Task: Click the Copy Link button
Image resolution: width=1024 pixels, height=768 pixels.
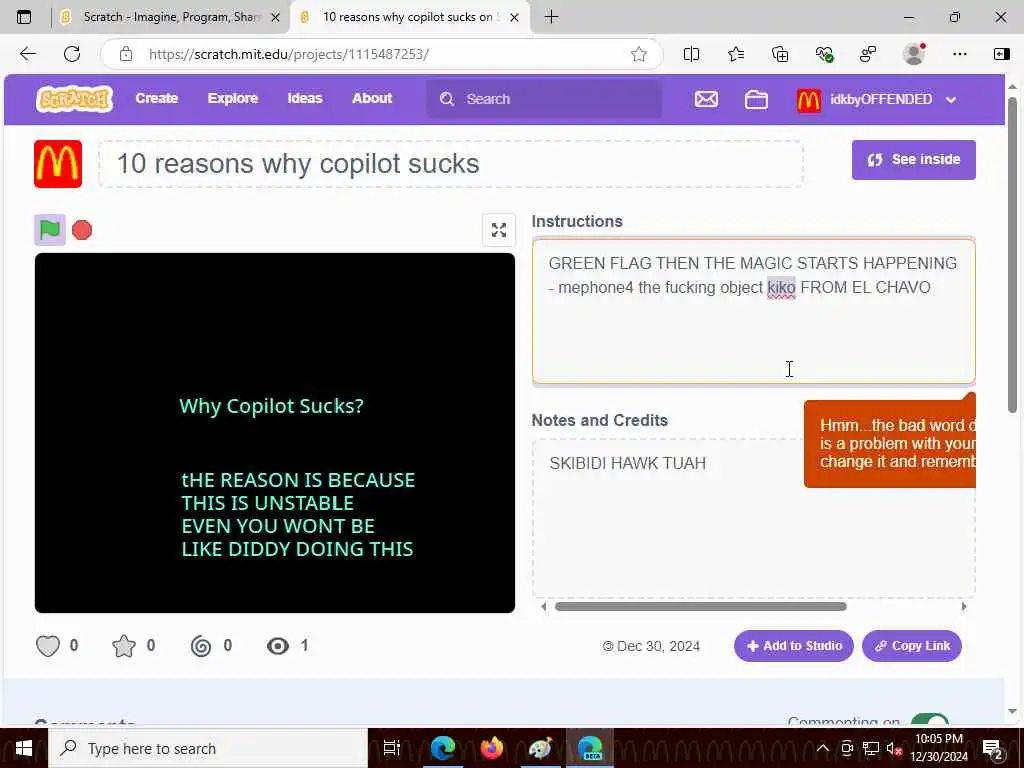Action: 912,646
